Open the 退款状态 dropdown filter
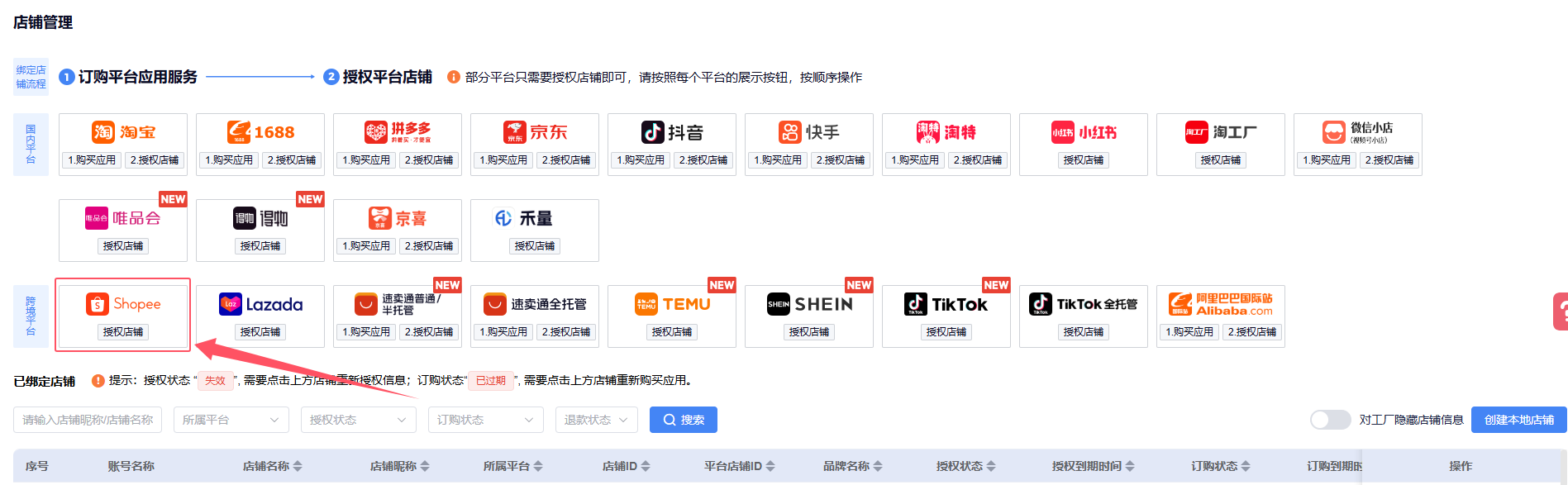The height and width of the screenshot is (485, 1568). click(597, 420)
